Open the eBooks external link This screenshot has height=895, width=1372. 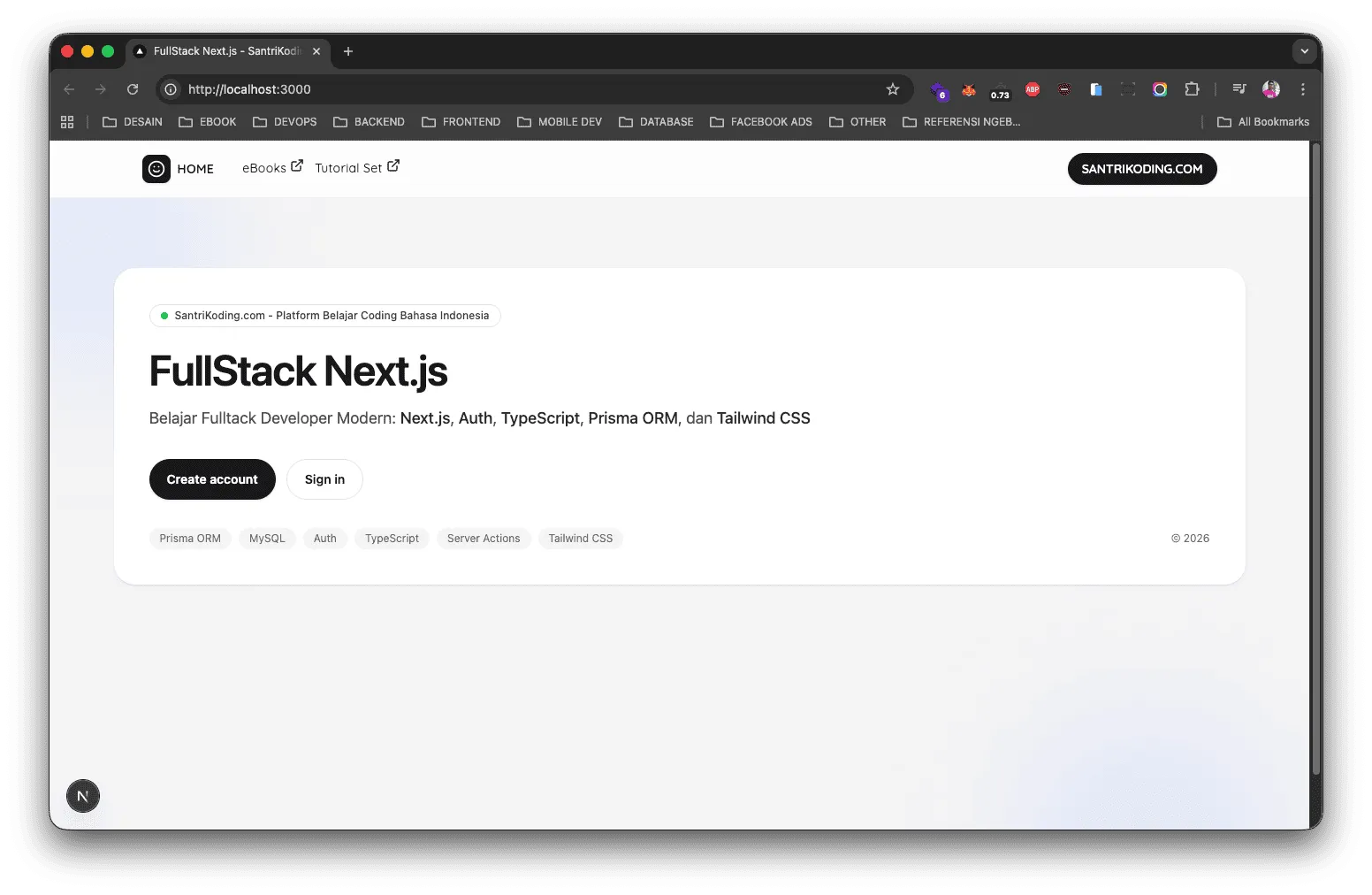tap(272, 167)
